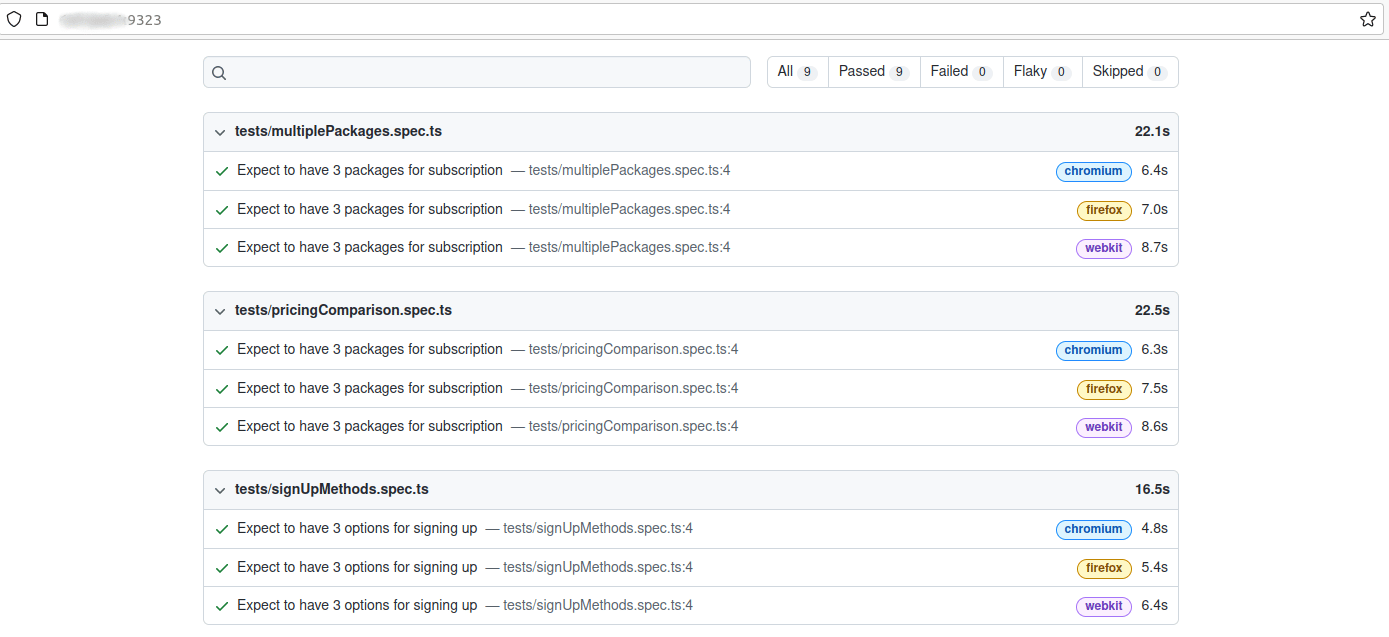Click the magnifier icon in the search box
Viewport: 1389px width, 637px height.
[219, 73]
